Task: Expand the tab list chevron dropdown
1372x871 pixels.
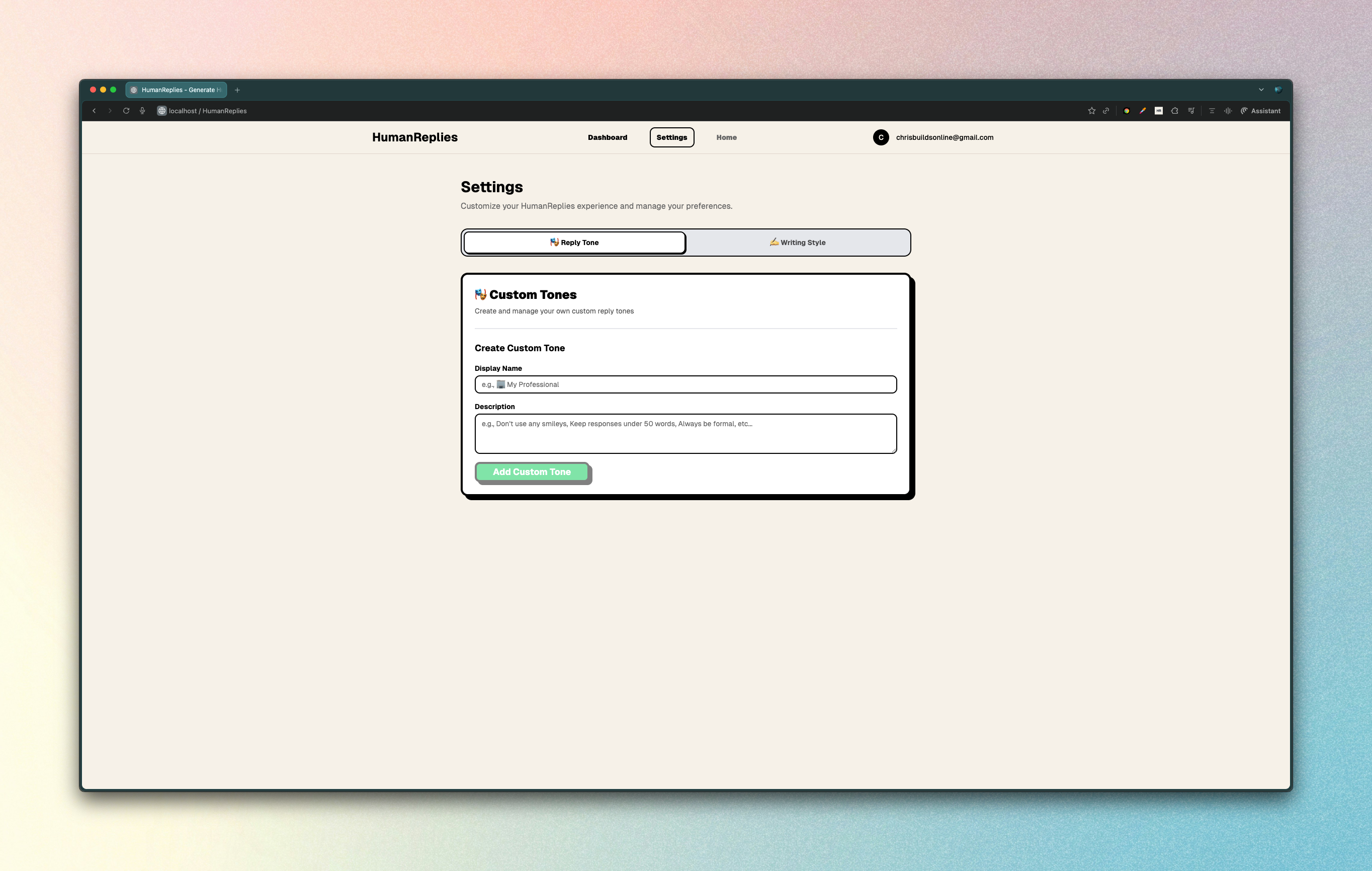Action: coord(1261,90)
